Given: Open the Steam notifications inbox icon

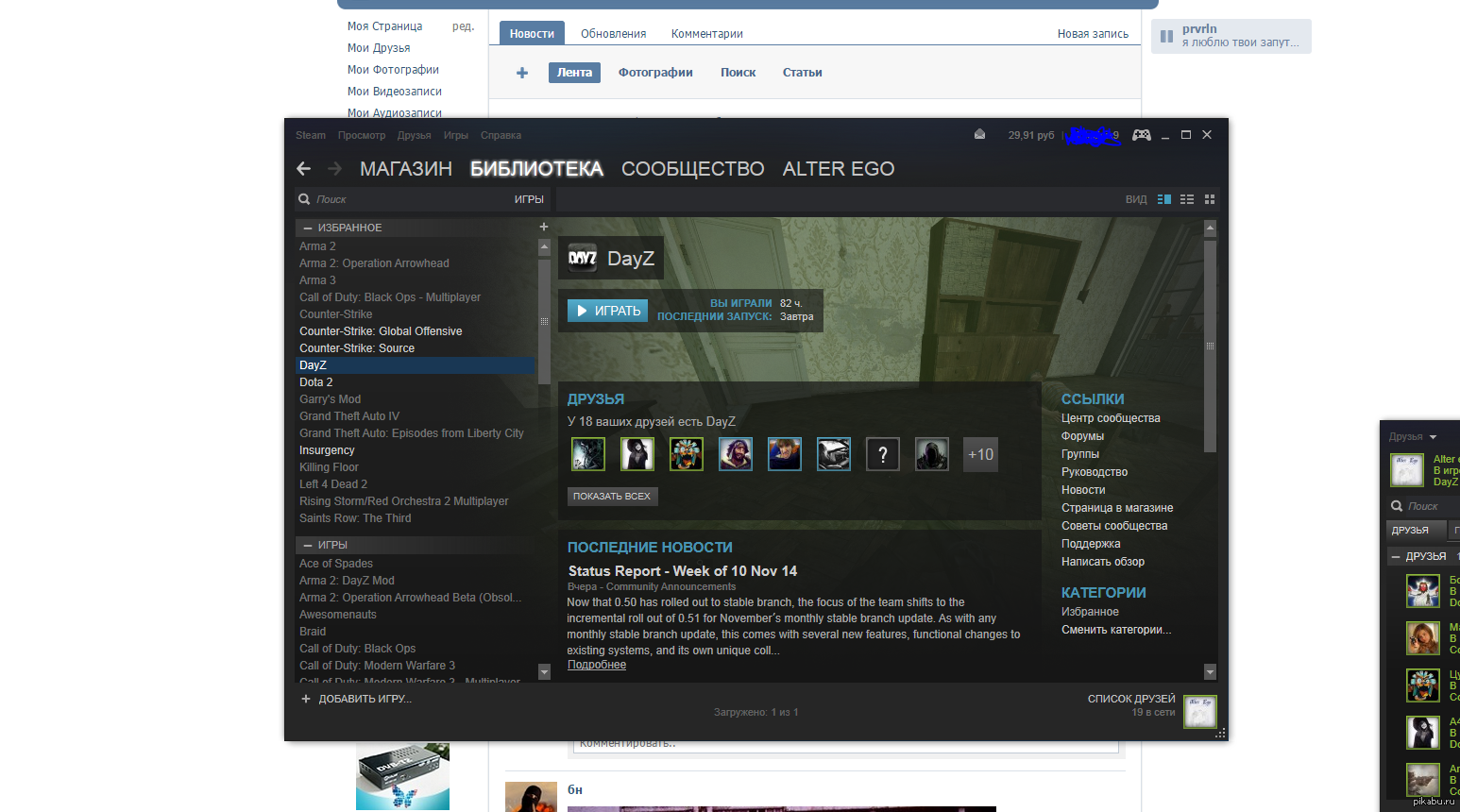Looking at the screenshot, I should pyautogui.click(x=979, y=135).
